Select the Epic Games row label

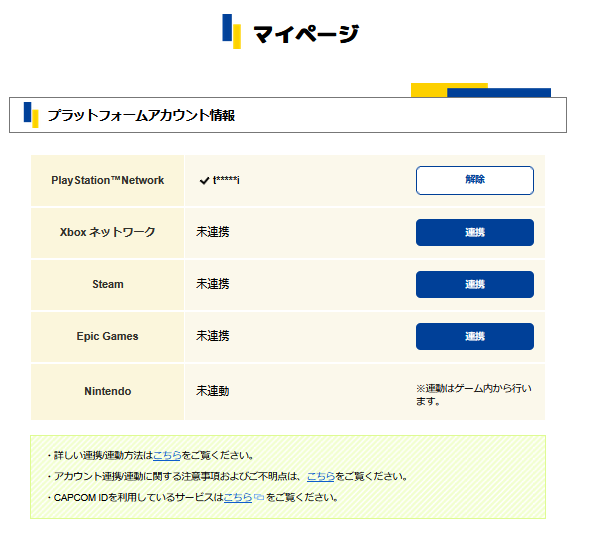pyautogui.click(x=108, y=336)
